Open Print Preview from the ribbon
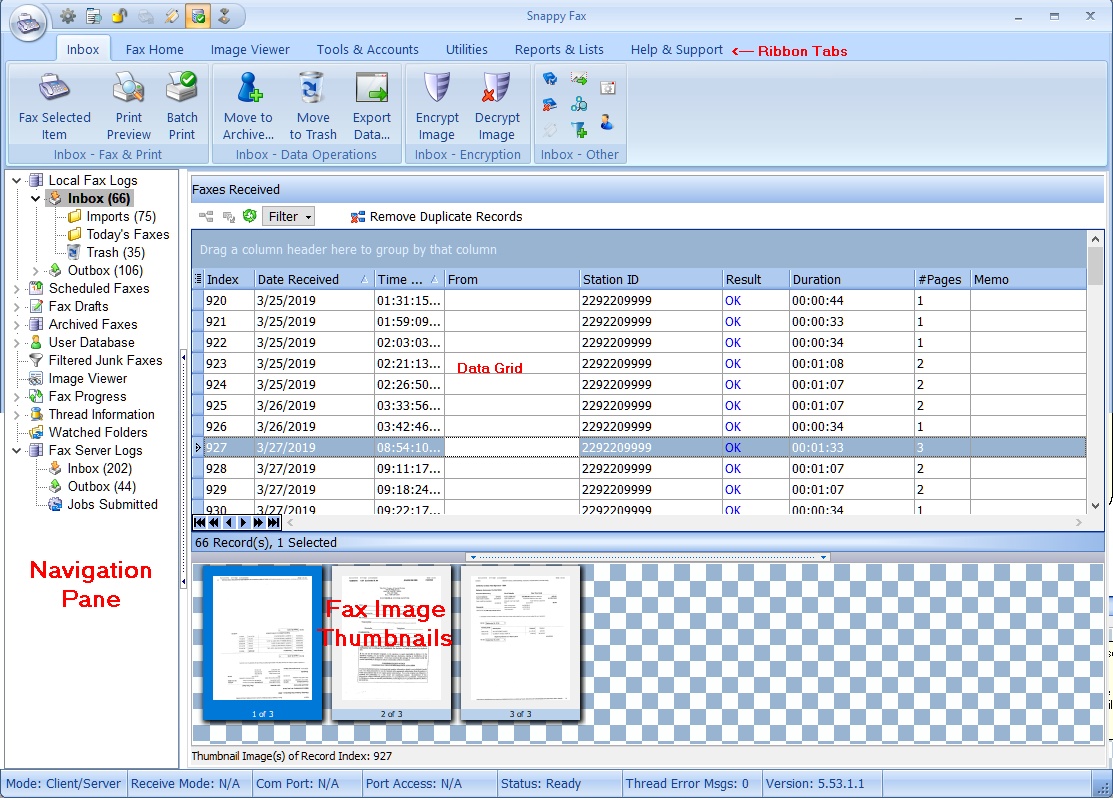Image resolution: width=1113 pixels, height=800 pixels. click(x=129, y=89)
